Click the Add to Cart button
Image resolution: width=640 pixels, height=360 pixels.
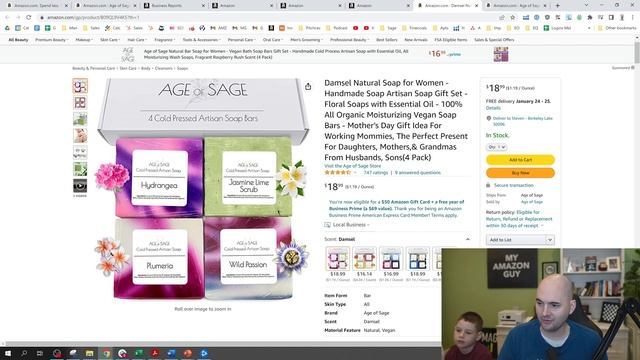(x=520, y=160)
